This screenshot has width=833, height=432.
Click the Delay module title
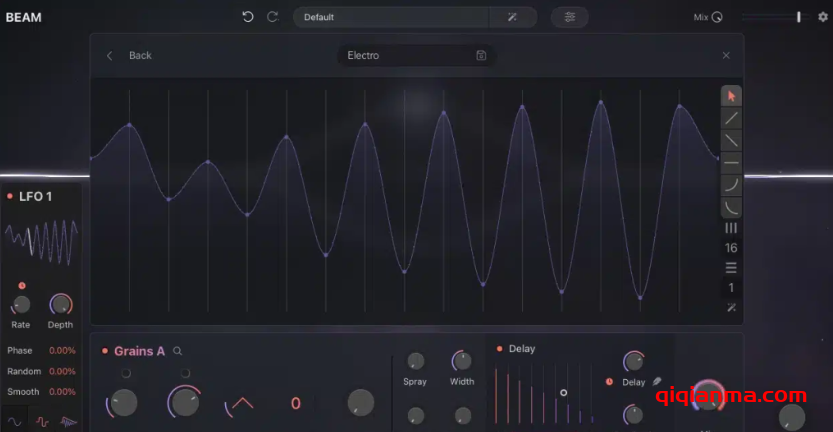[522, 349]
